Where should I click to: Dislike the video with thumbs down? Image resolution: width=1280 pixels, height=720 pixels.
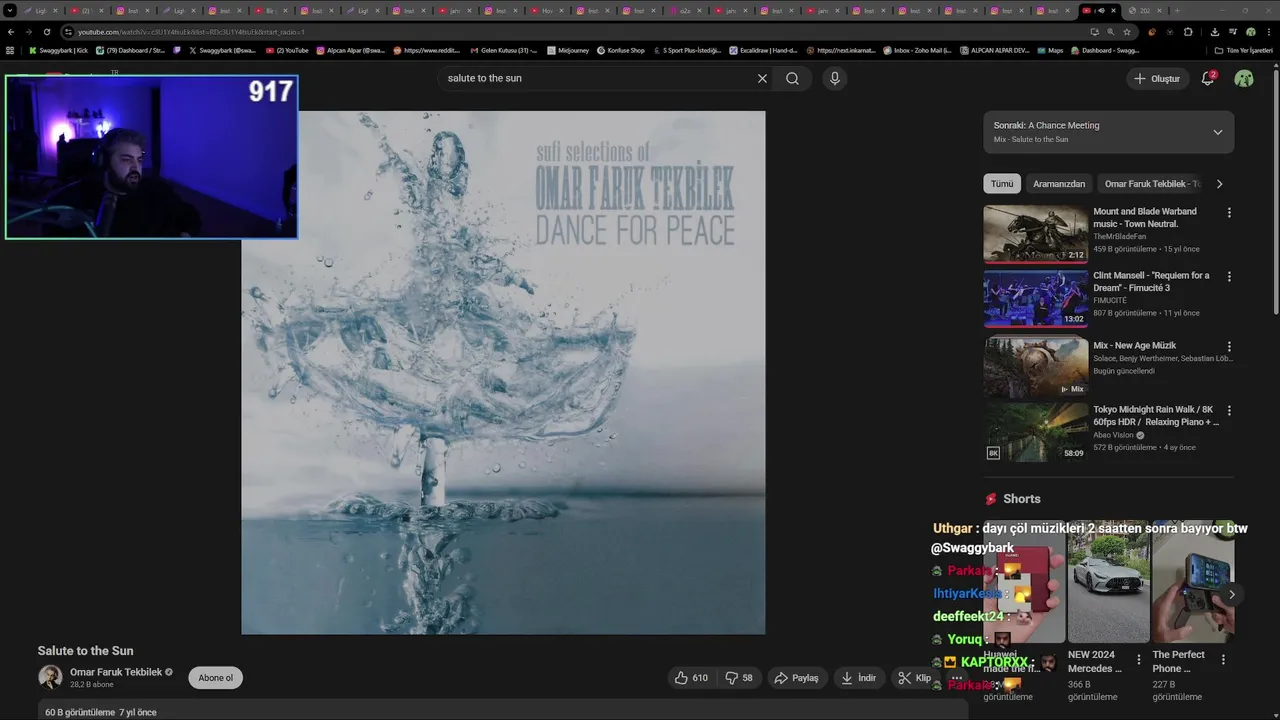click(x=738, y=678)
